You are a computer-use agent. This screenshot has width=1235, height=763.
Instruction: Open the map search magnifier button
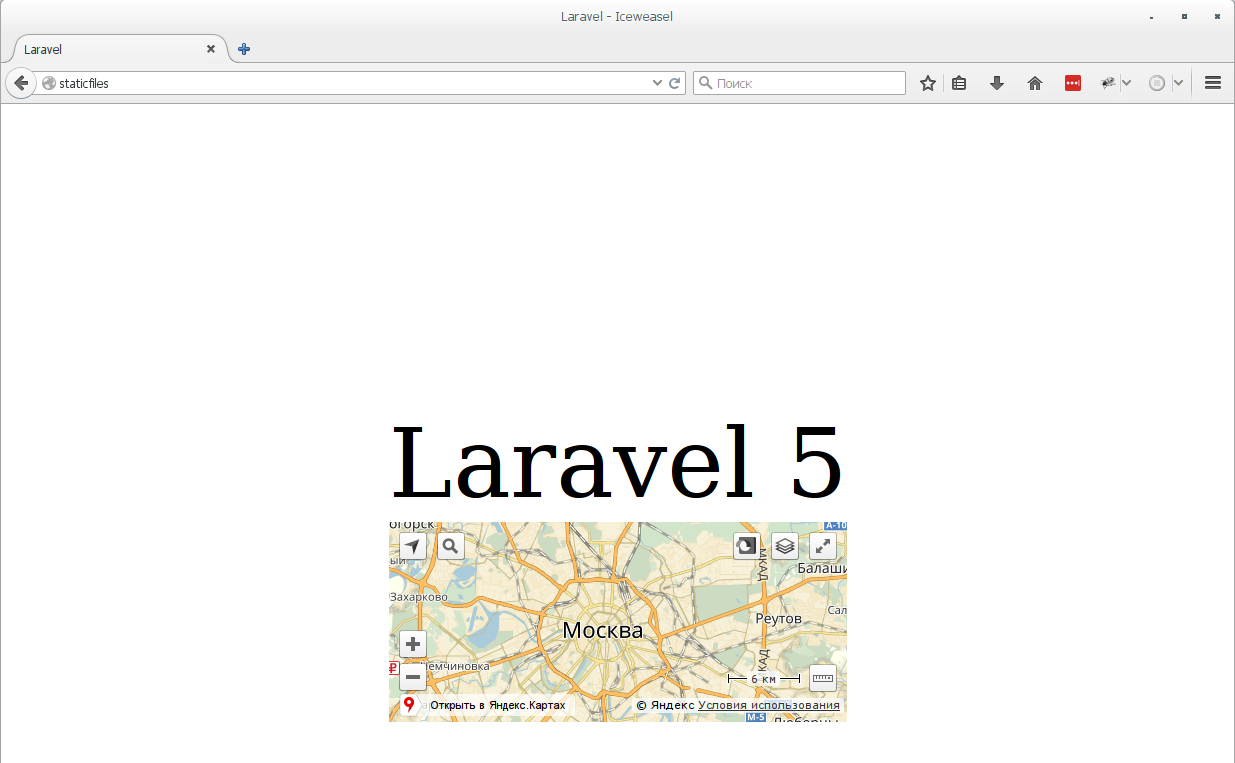451,546
